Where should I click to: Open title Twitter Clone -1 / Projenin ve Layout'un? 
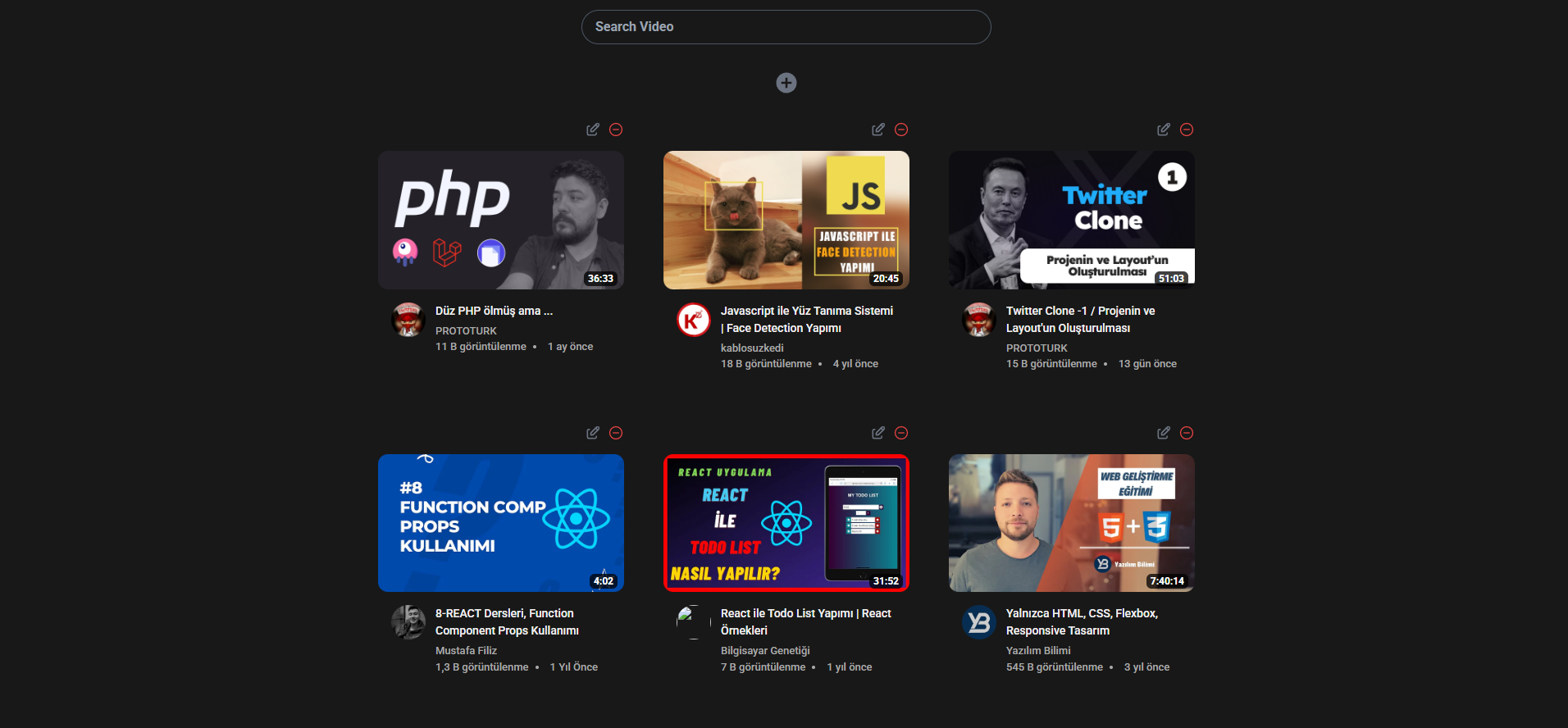1080,320
